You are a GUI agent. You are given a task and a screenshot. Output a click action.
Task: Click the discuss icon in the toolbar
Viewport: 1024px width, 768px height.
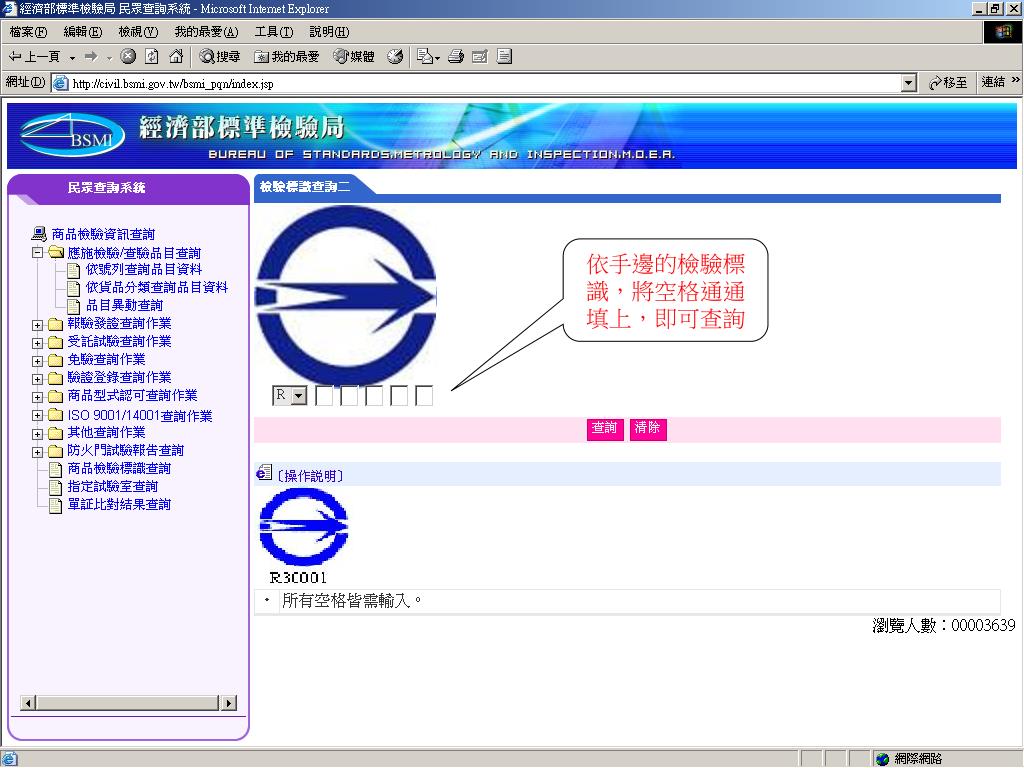[504, 57]
